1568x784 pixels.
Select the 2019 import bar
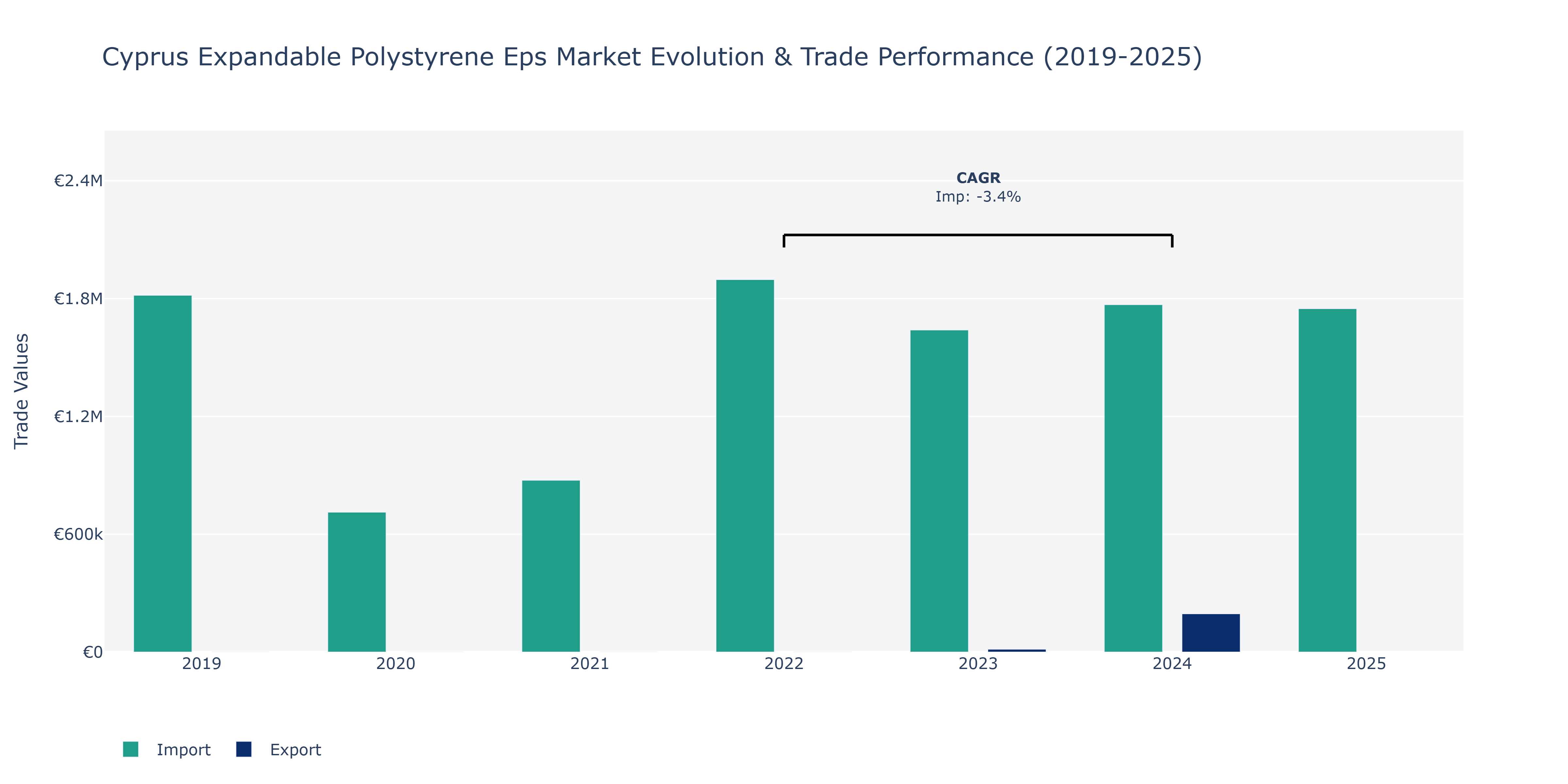[163, 474]
